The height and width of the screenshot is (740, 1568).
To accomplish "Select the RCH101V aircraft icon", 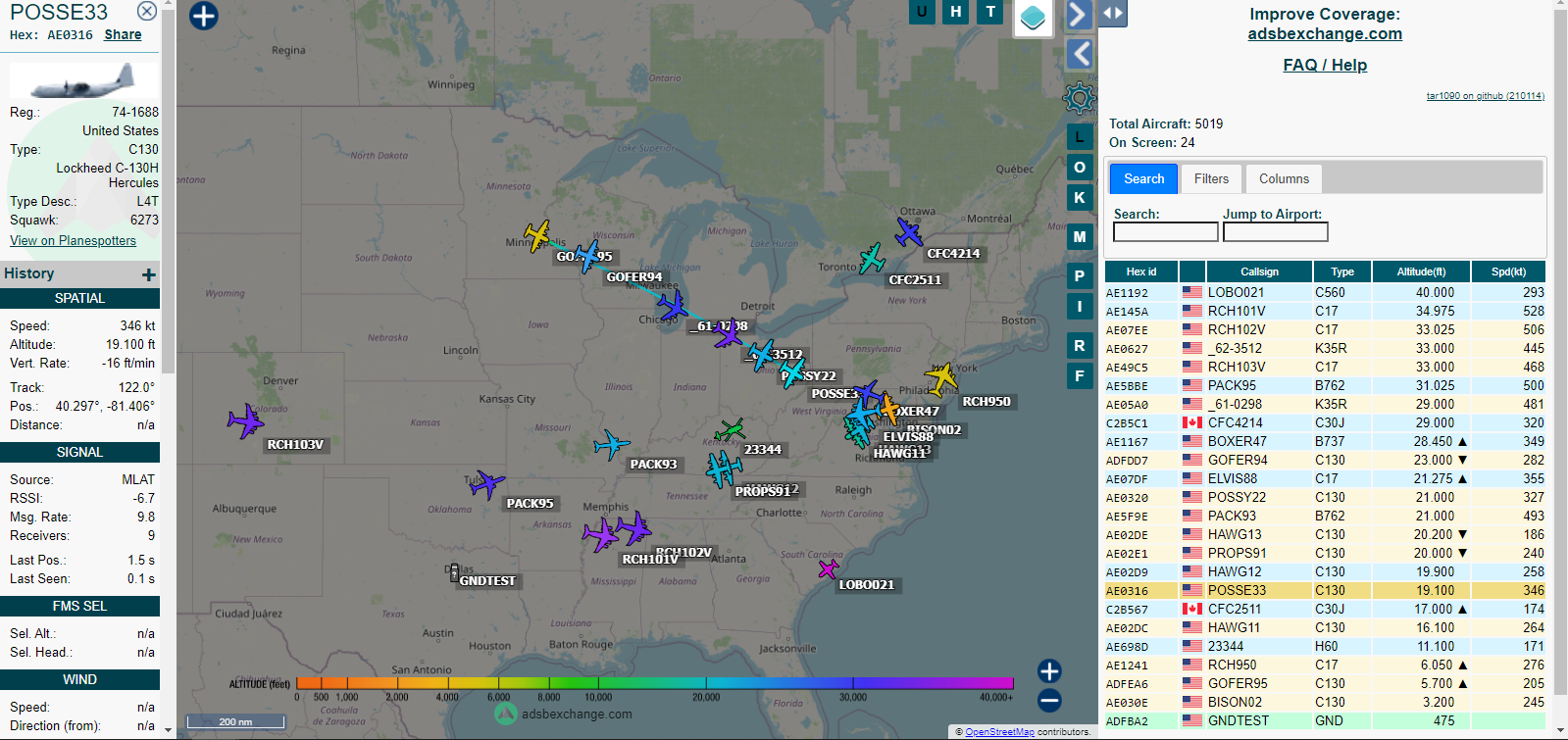I will (600, 536).
